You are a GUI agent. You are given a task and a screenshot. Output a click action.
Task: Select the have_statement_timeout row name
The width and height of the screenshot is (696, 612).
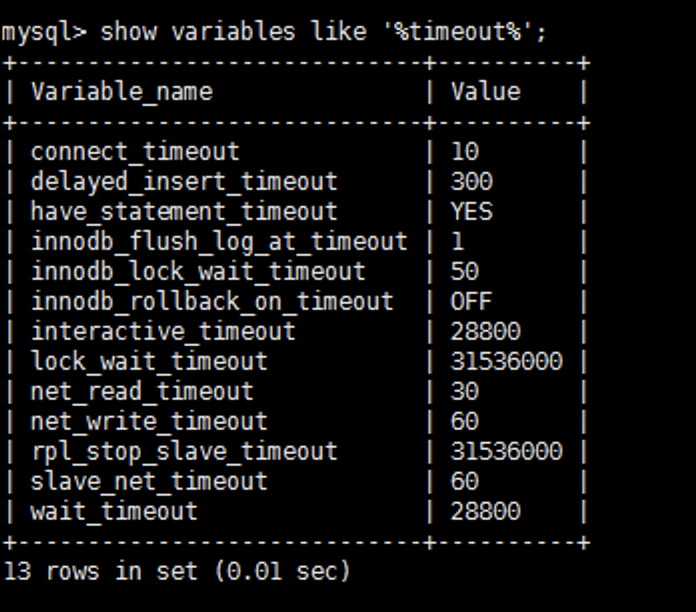click(x=184, y=212)
